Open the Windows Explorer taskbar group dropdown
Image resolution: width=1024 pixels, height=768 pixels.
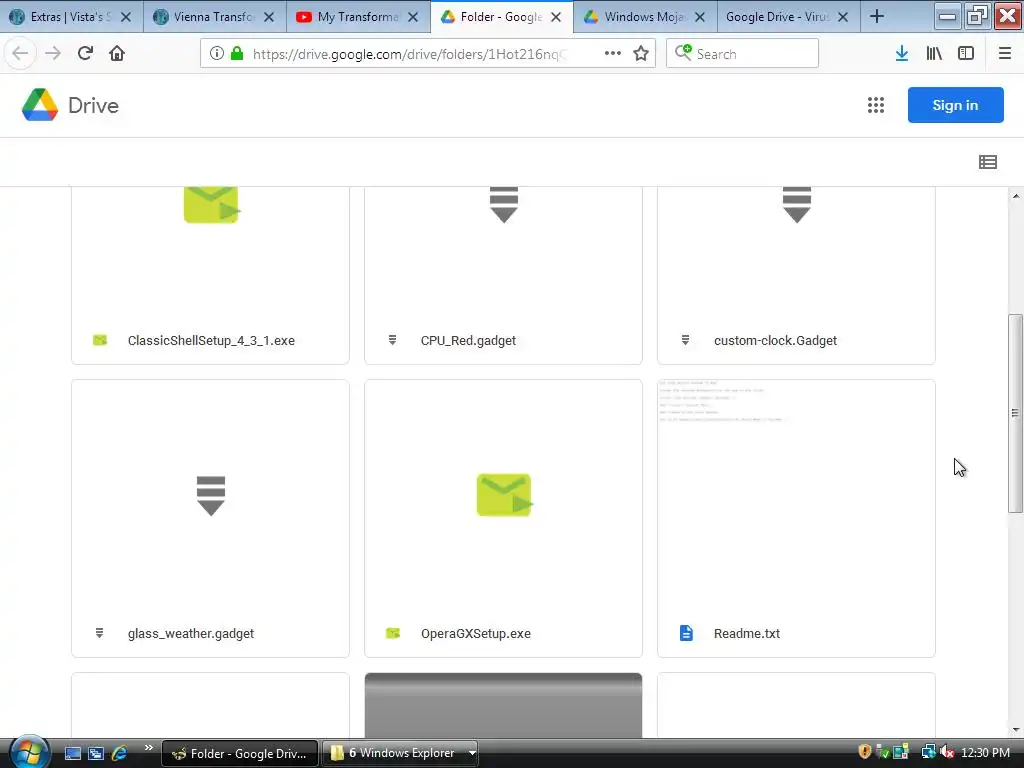[x=472, y=753]
